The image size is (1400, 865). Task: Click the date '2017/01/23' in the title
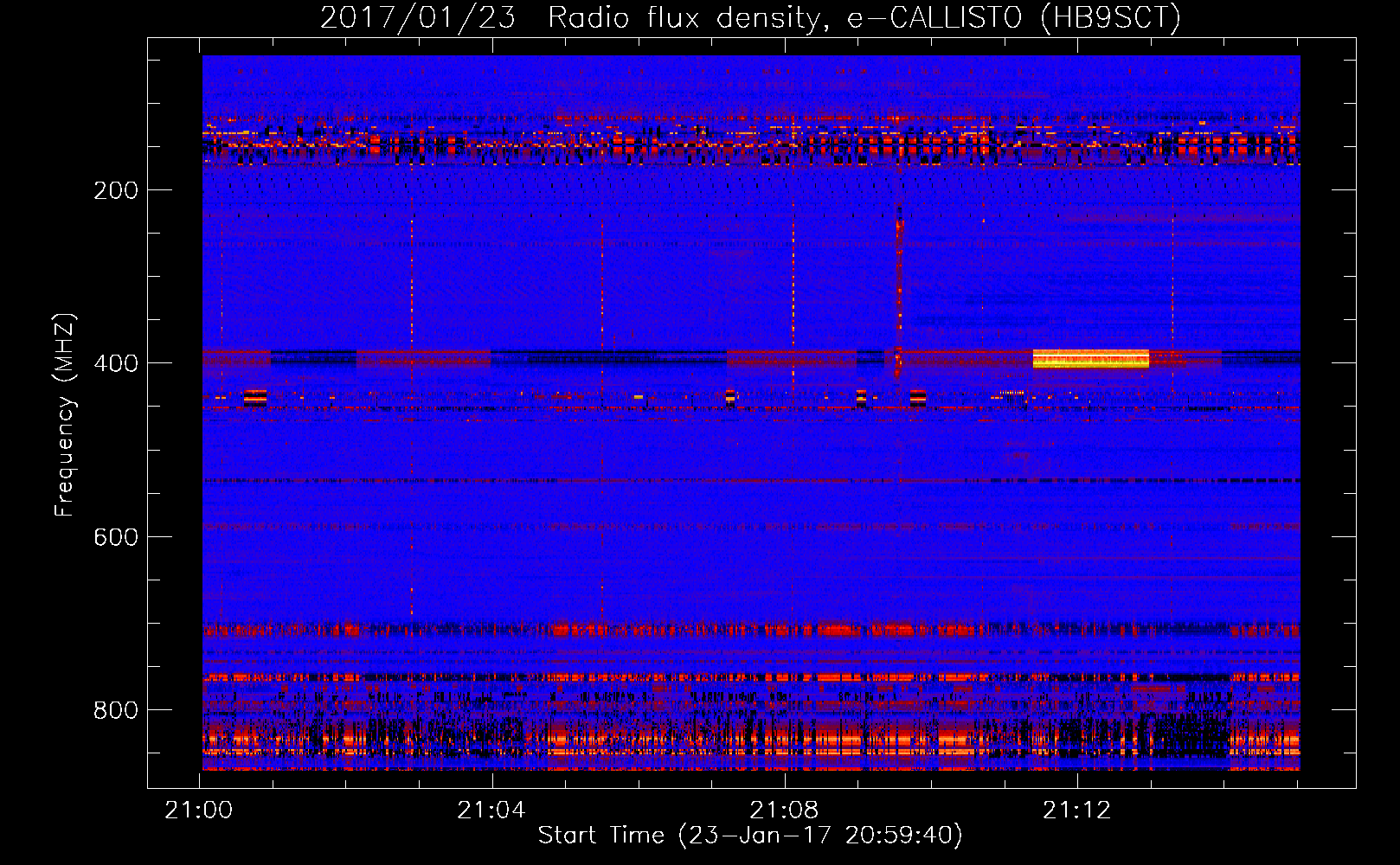click(x=418, y=17)
